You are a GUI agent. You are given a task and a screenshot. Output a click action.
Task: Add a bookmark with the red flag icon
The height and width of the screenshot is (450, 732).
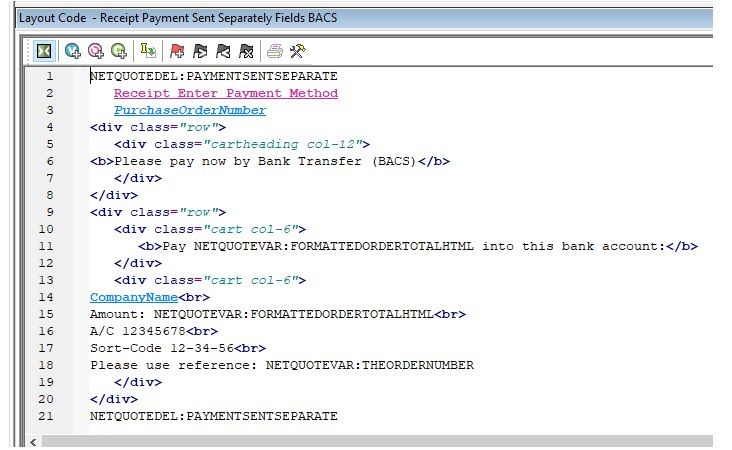(x=177, y=50)
